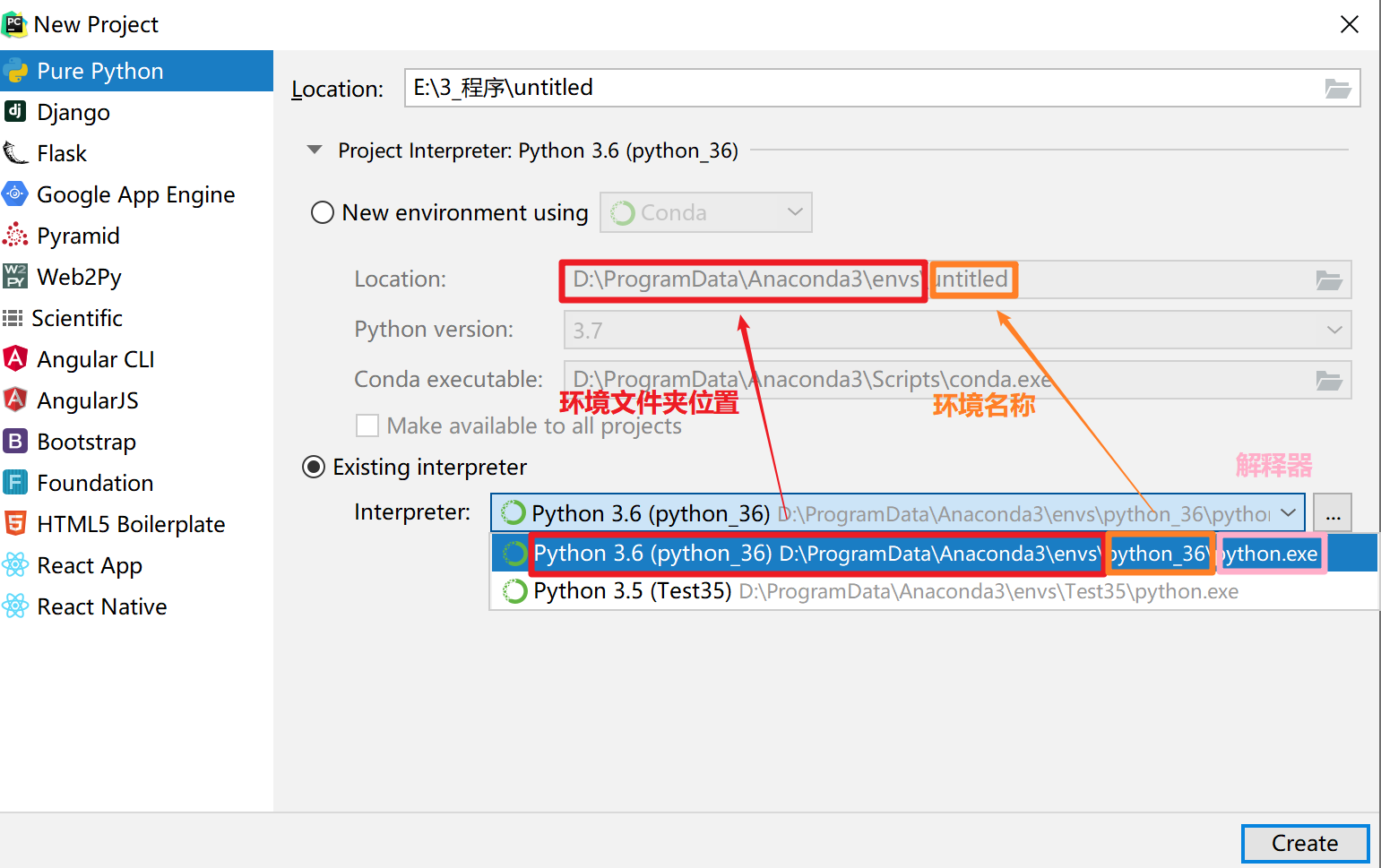Pick Google App Engine project type
Image resolution: width=1381 pixels, height=868 pixels.
(136, 194)
